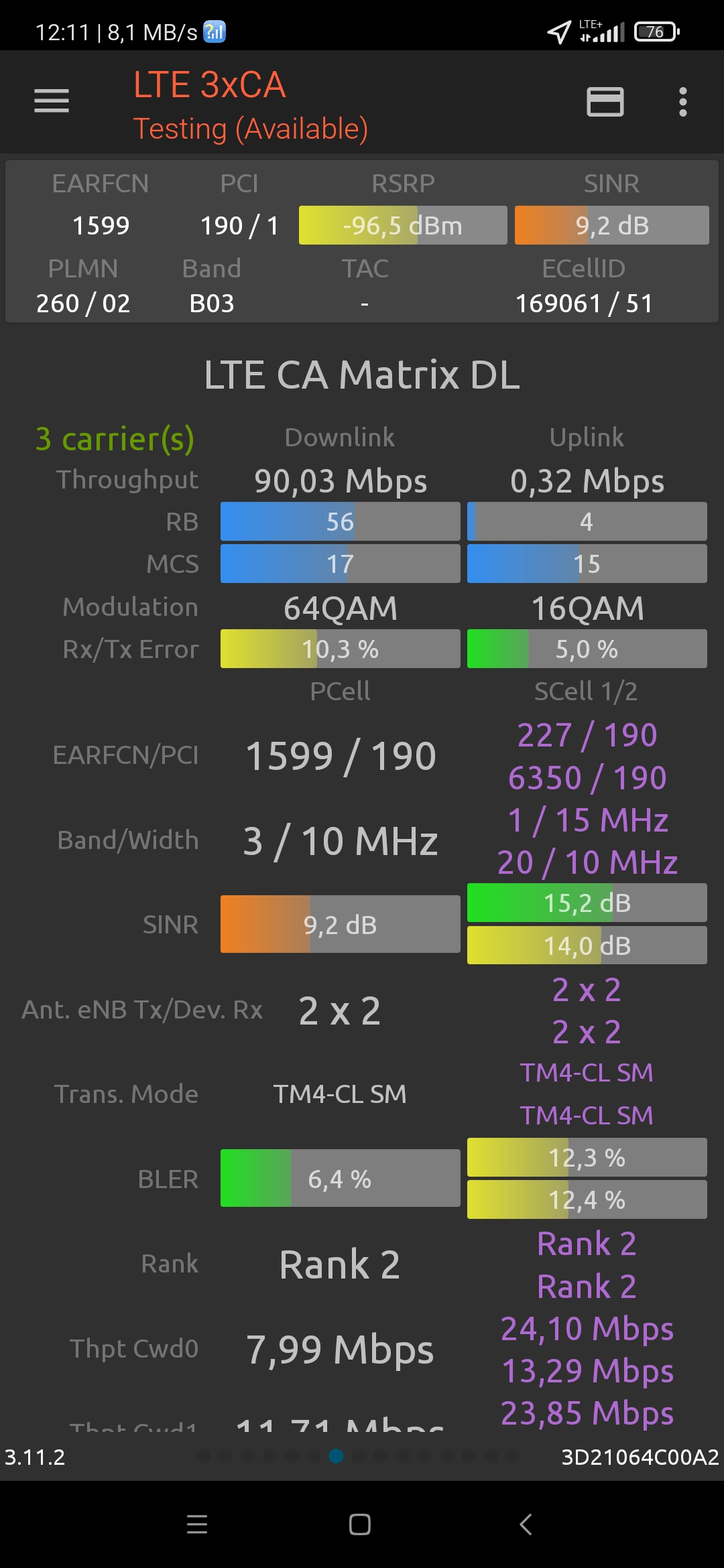
Task: Tap the LTE 3xCA title text
Action: pyautogui.click(x=209, y=85)
